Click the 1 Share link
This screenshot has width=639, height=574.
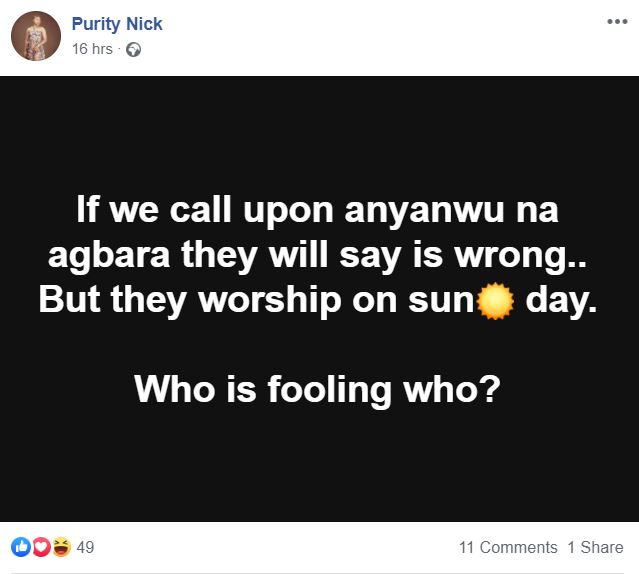click(595, 547)
